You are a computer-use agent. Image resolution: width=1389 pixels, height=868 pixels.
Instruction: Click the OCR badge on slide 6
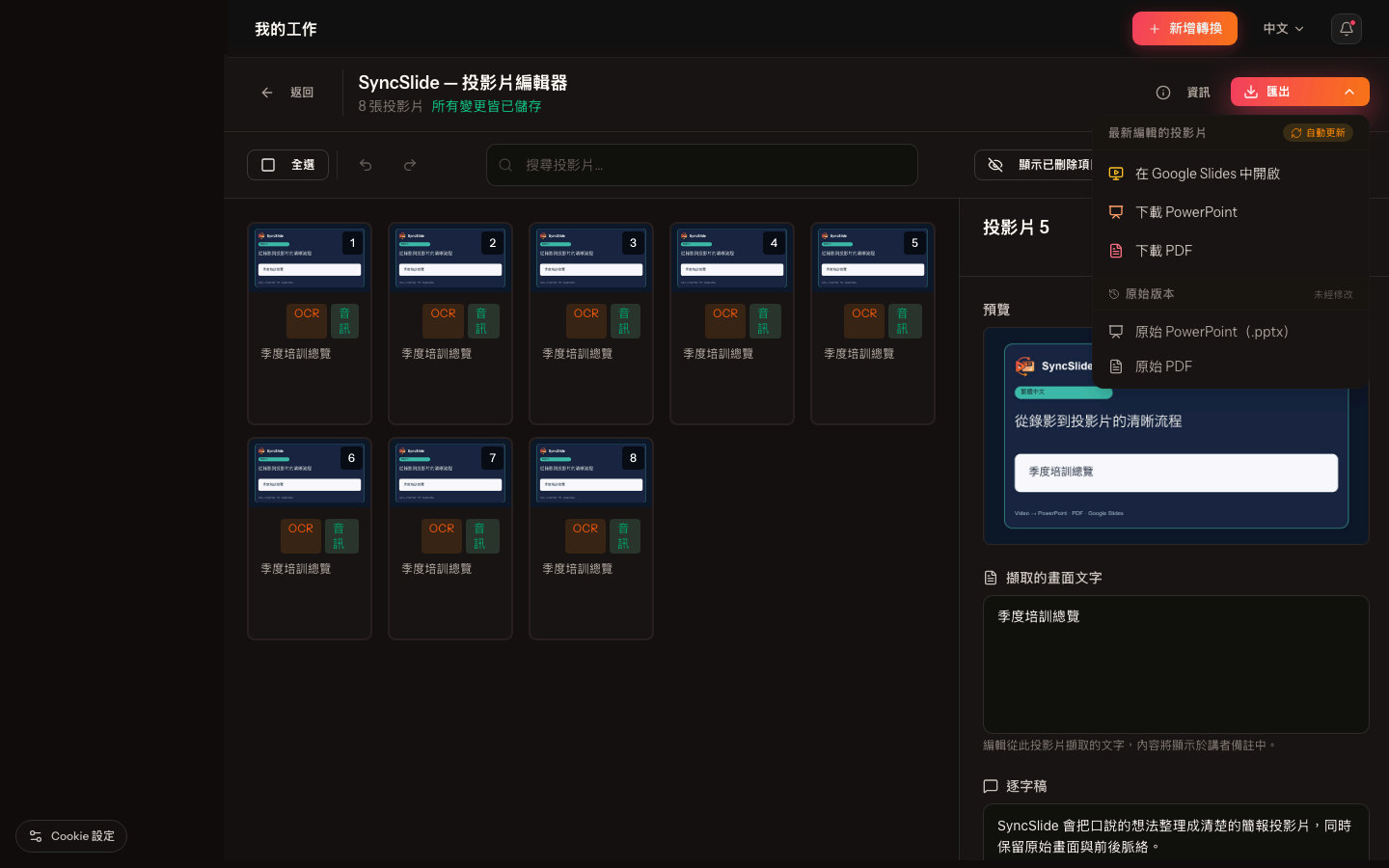pos(301,536)
